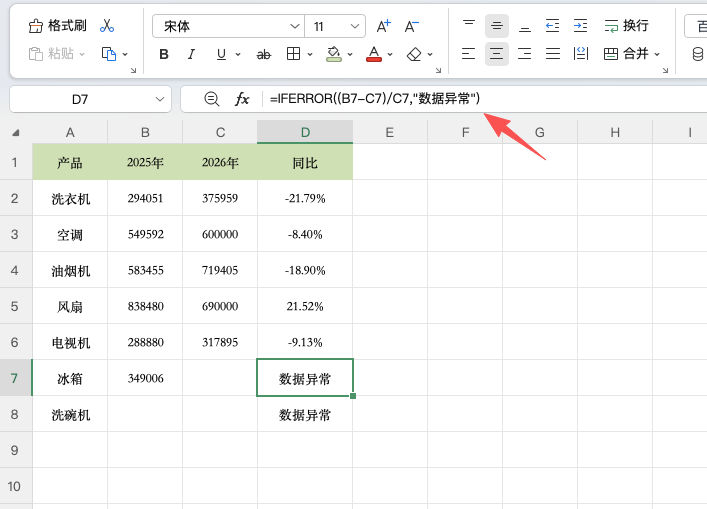Open font settings dialog launcher
Viewport: 707px width, 509px height.
pos(438,70)
